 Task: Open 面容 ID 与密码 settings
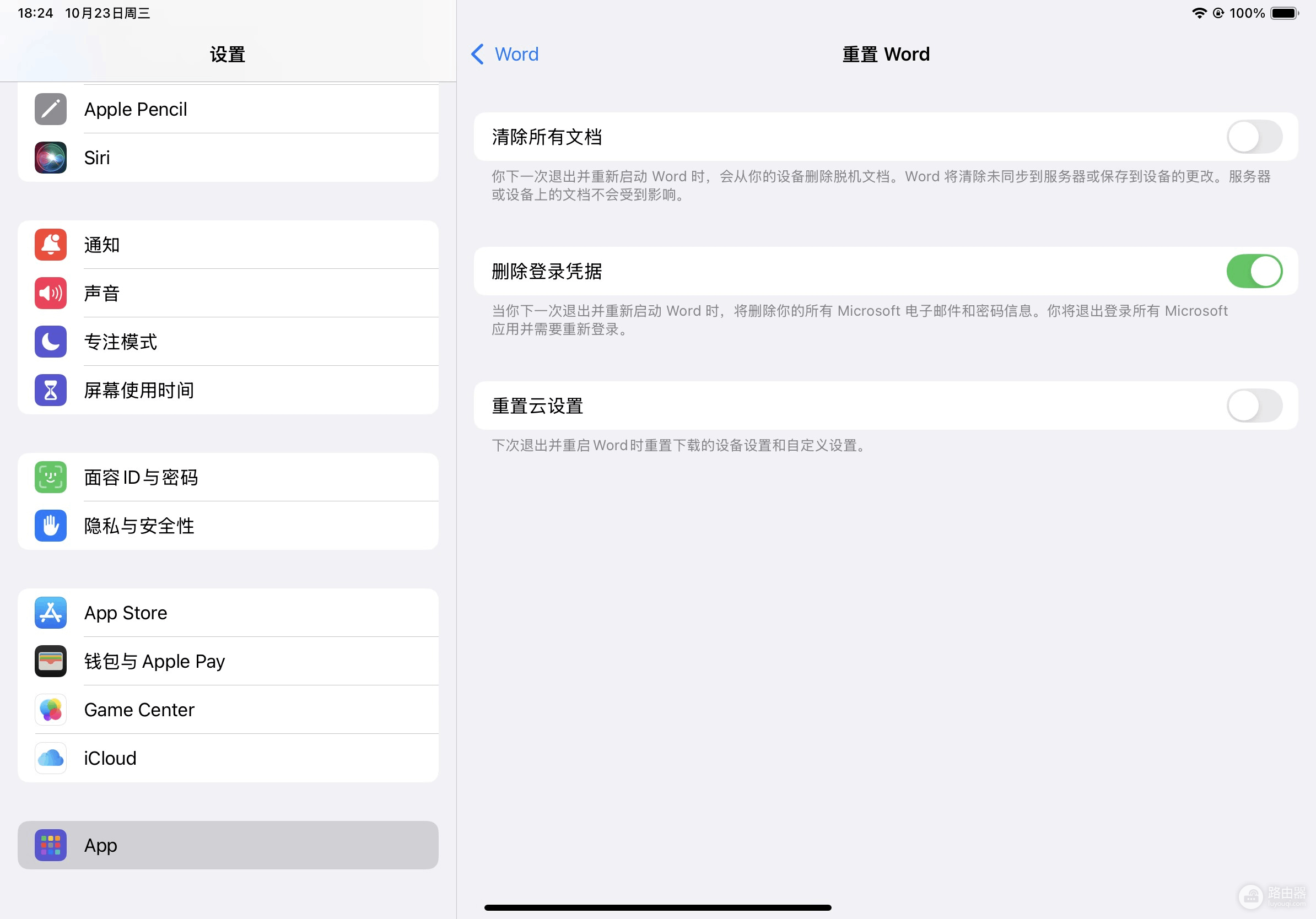(228, 477)
